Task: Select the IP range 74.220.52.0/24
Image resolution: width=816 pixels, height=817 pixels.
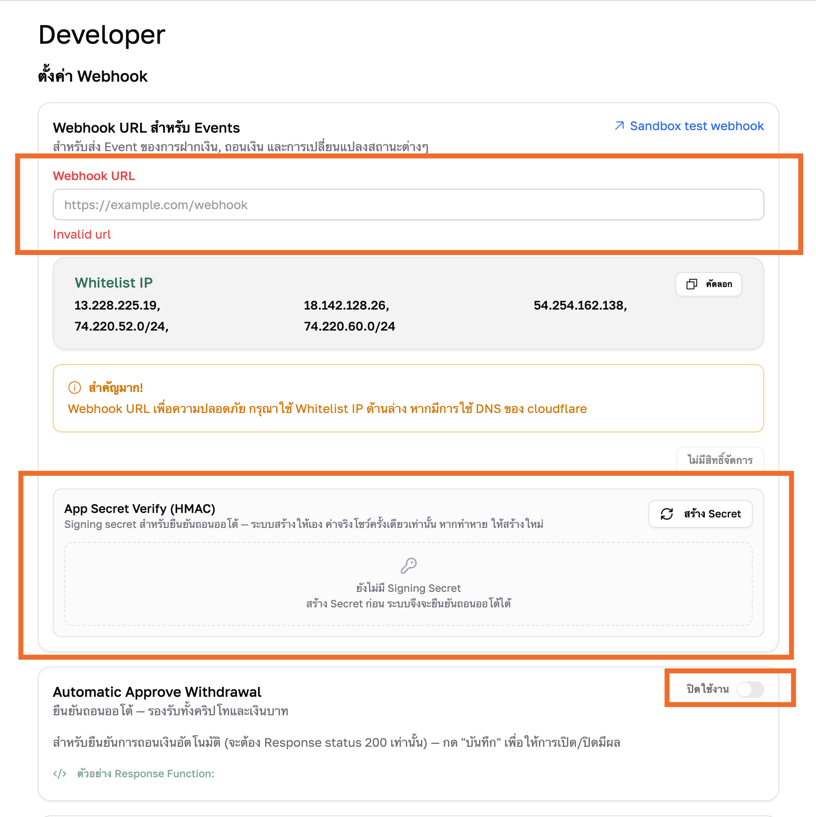Action: coord(121,327)
